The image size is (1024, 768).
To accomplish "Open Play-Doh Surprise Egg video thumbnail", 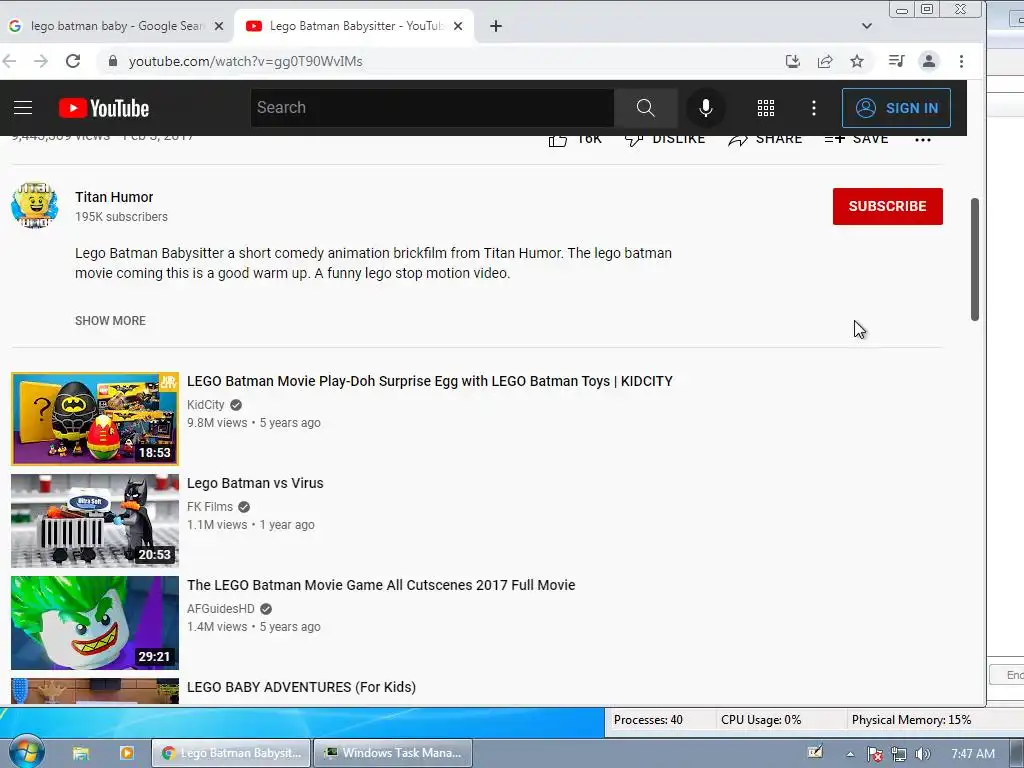I will coord(95,419).
